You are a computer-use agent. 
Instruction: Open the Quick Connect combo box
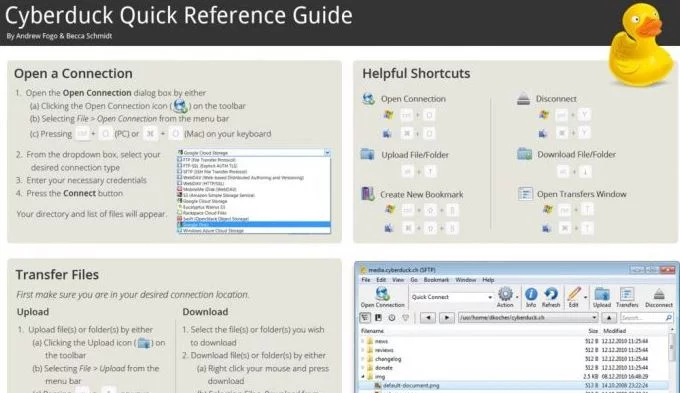(x=451, y=297)
